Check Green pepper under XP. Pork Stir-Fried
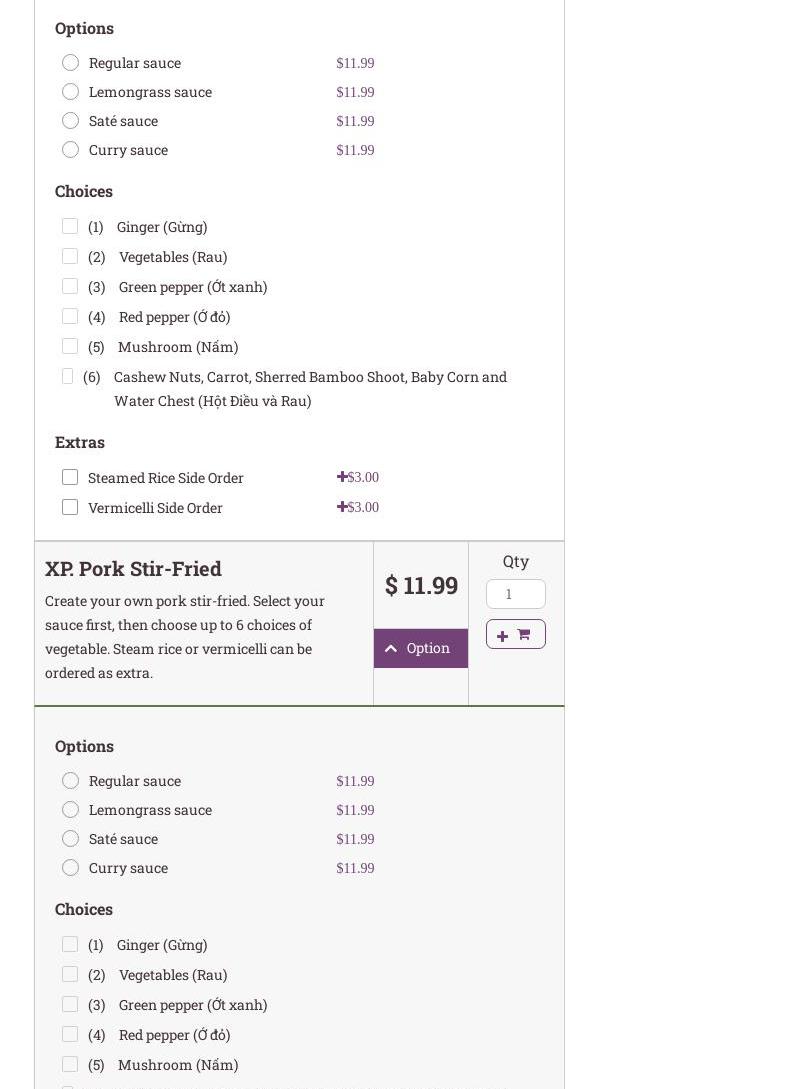This screenshot has width=785, height=1089. pos(70,1005)
